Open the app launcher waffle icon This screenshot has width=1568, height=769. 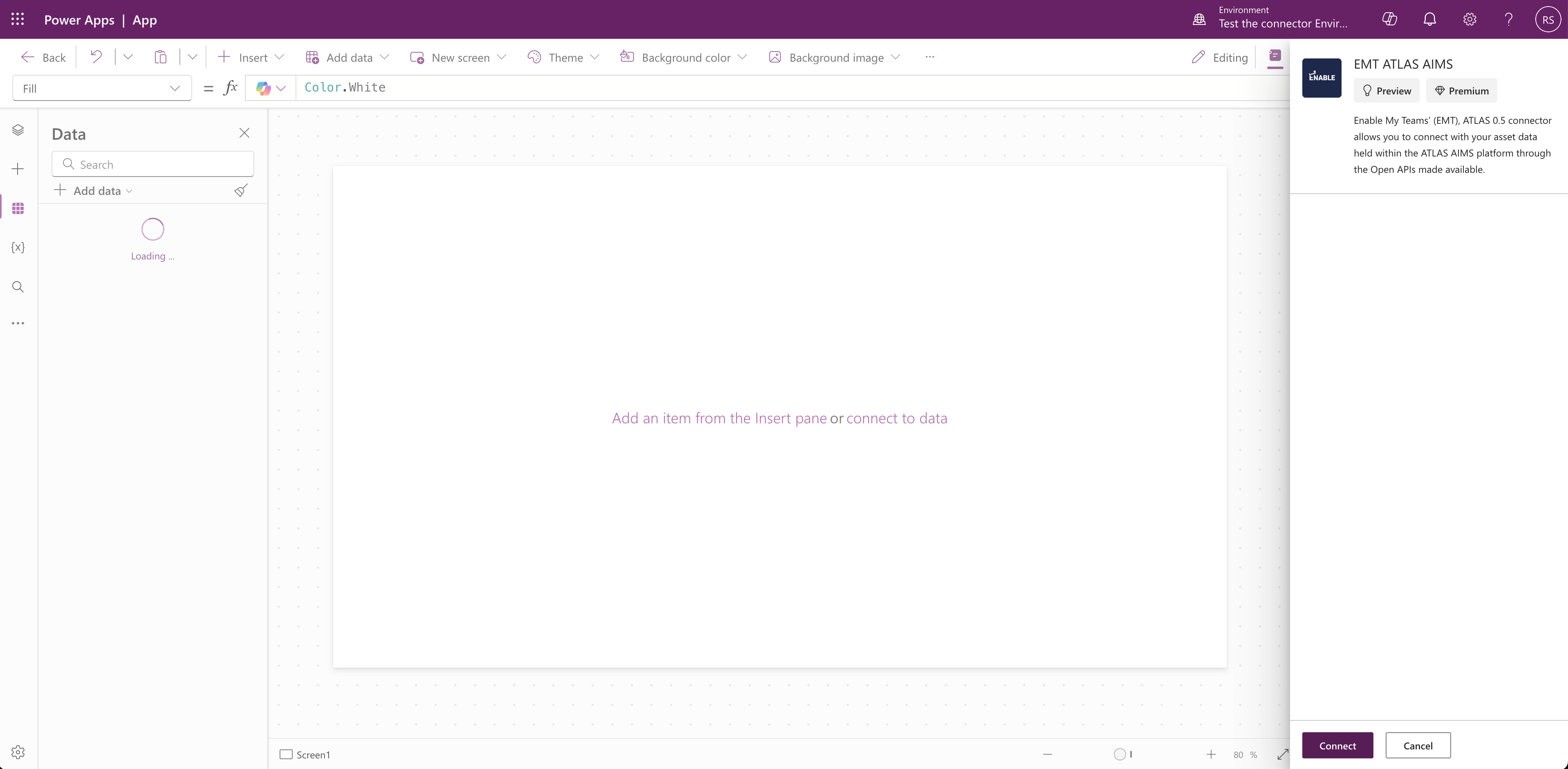[x=18, y=20]
